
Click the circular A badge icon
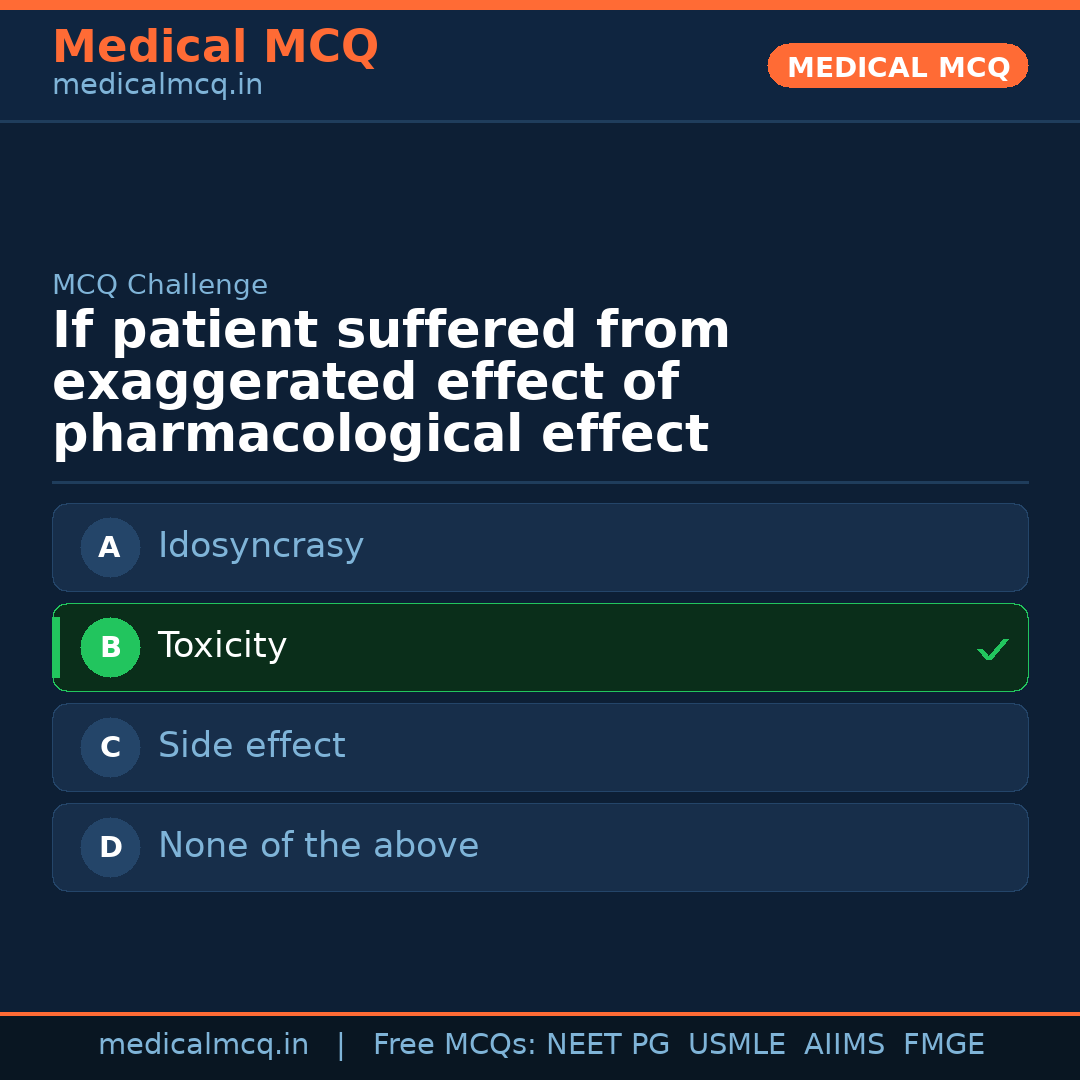[x=110, y=547]
